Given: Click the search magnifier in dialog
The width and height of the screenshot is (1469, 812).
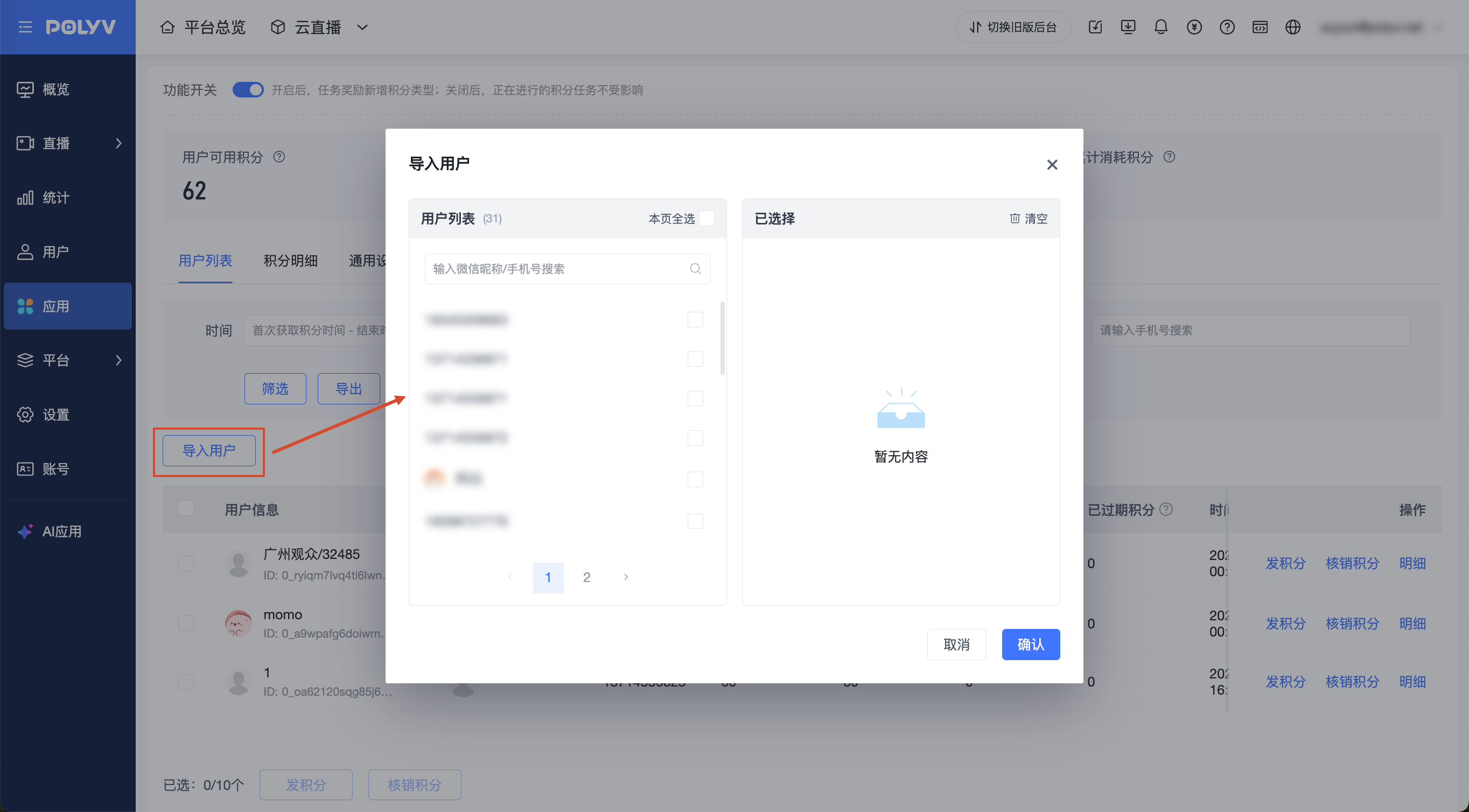Looking at the screenshot, I should 695,269.
